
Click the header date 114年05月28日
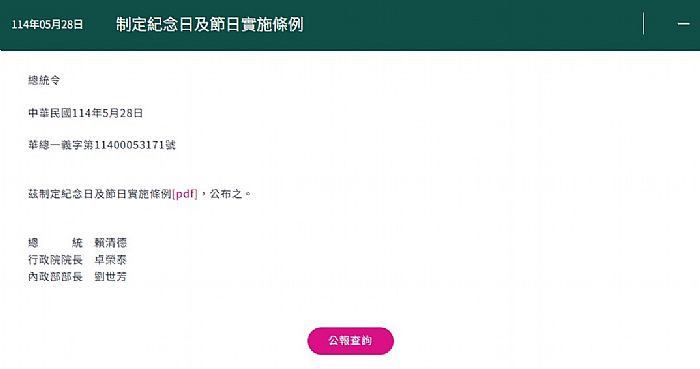(47, 25)
